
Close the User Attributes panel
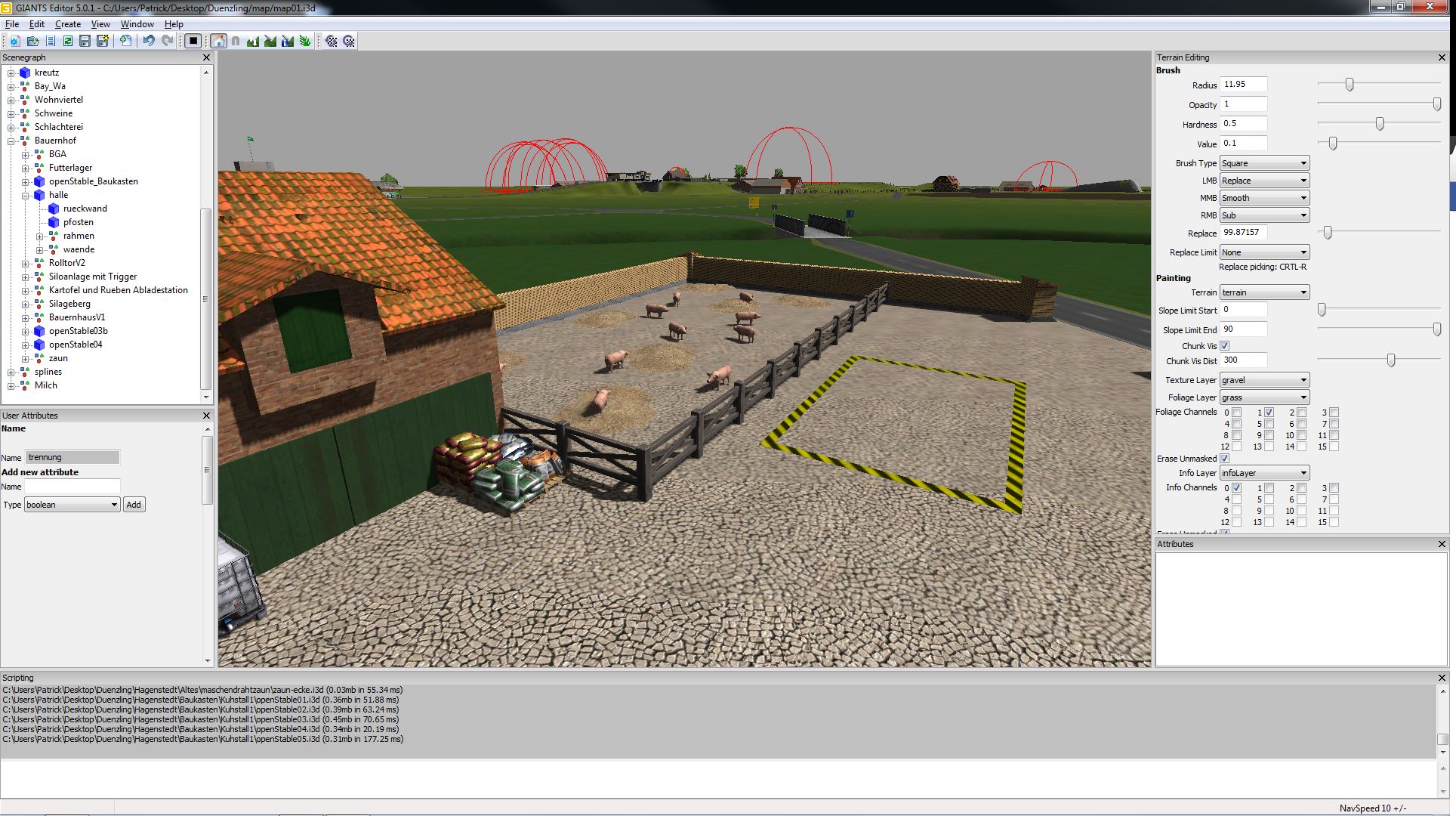pyautogui.click(x=206, y=416)
